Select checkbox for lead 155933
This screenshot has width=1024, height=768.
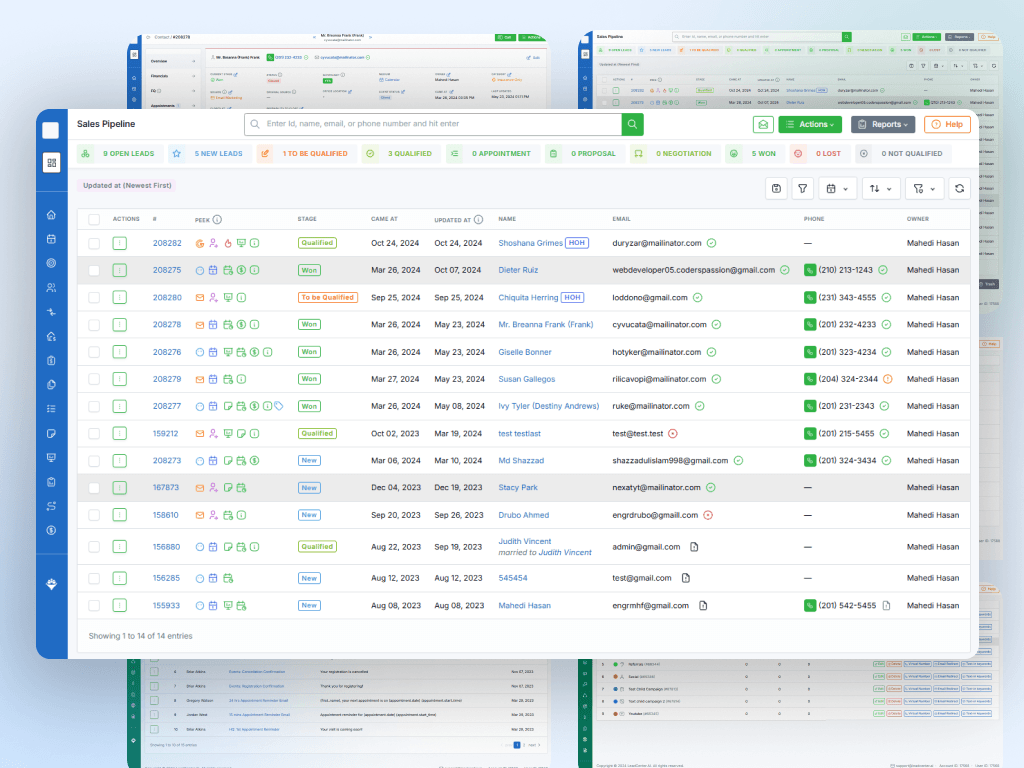tap(94, 605)
